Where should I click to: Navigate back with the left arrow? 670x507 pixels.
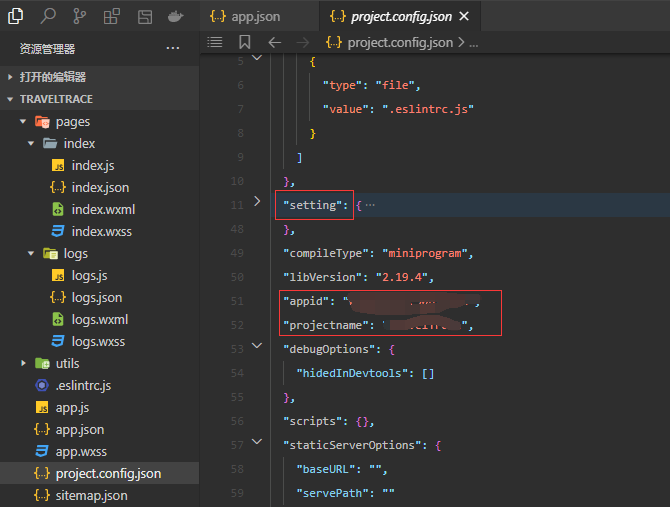pyautogui.click(x=274, y=42)
